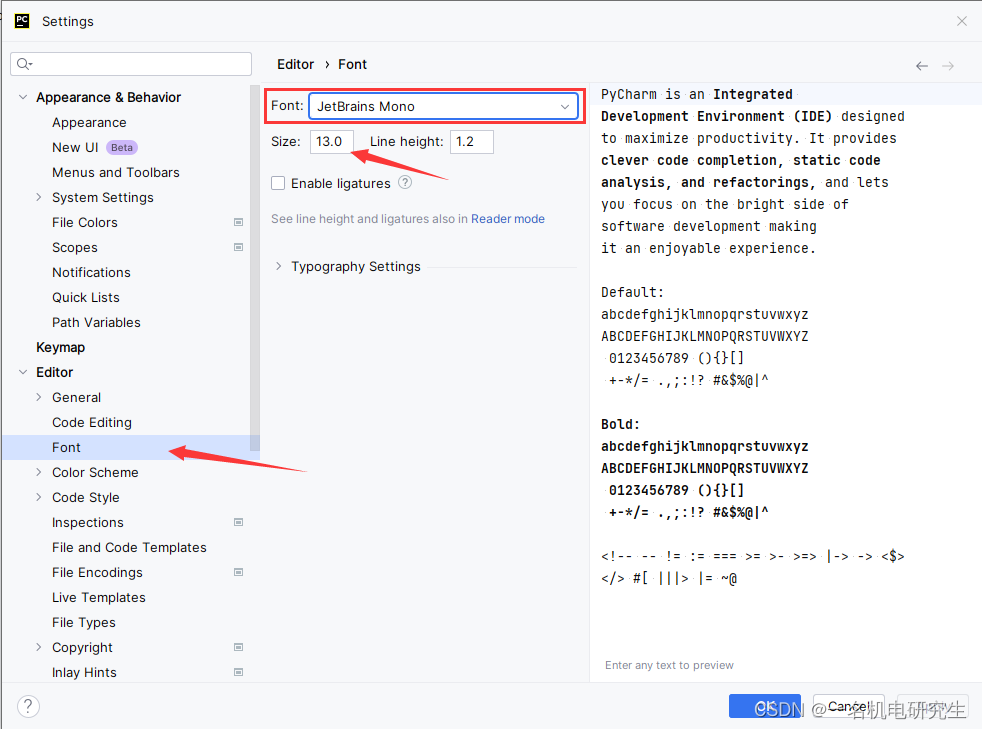Select New UI in the settings tree
The width and height of the screenshot is (982, 729).
coord(75,148)
